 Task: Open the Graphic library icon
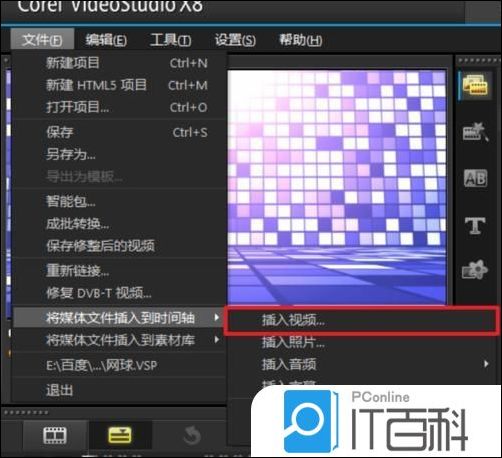(x=475, y=270)
